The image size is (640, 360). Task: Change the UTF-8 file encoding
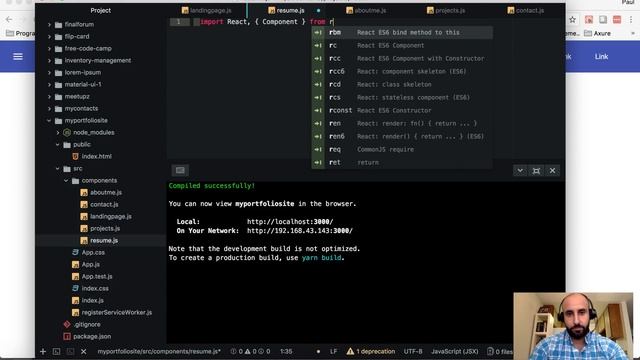click(x=413, y=351)
